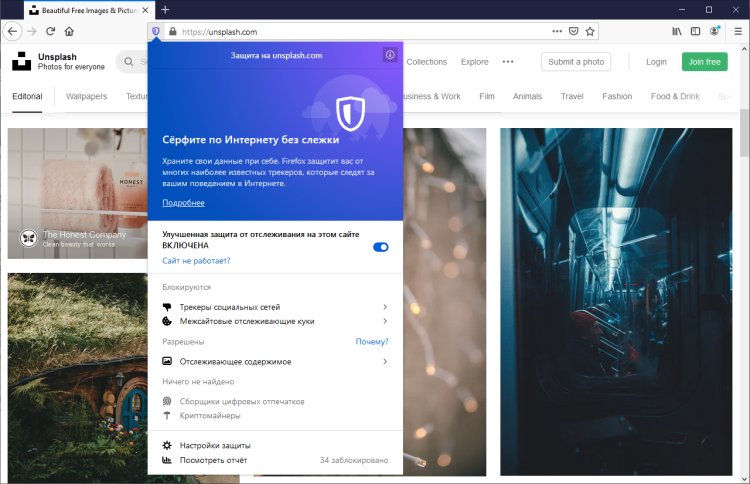The width and height of the screenshot is (750, 484).
Task: Switch to the Editorial category tab
Action: point(27,97)
